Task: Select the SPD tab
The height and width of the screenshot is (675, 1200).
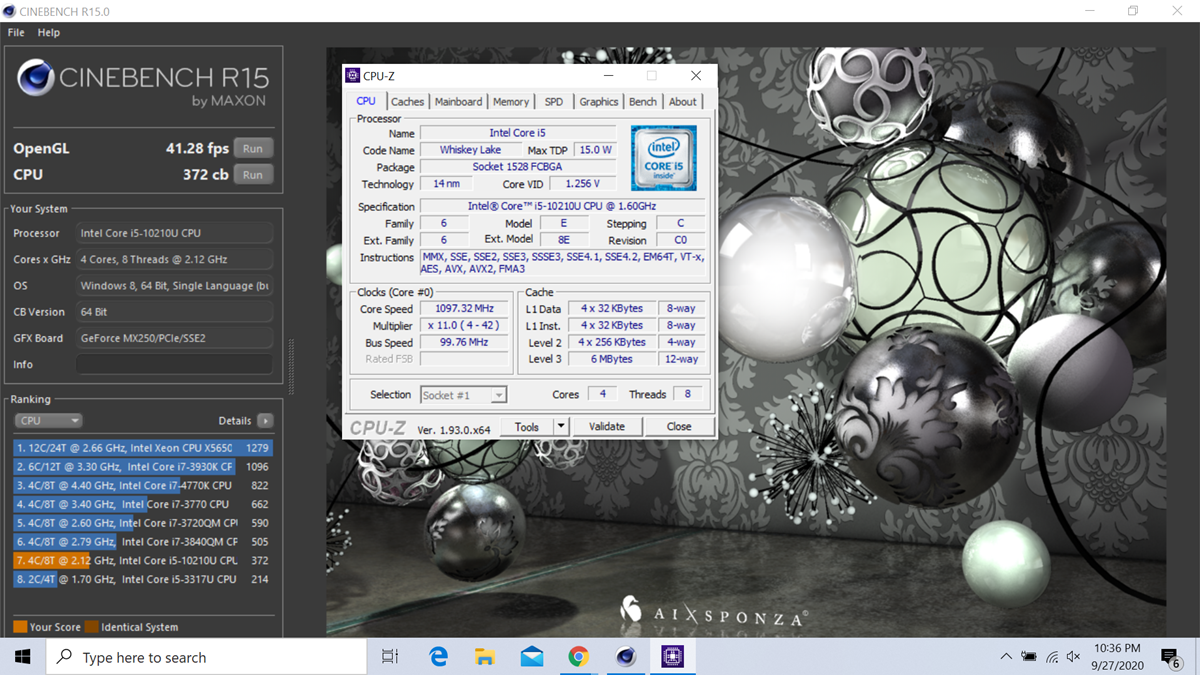Action: coord(554,102)
